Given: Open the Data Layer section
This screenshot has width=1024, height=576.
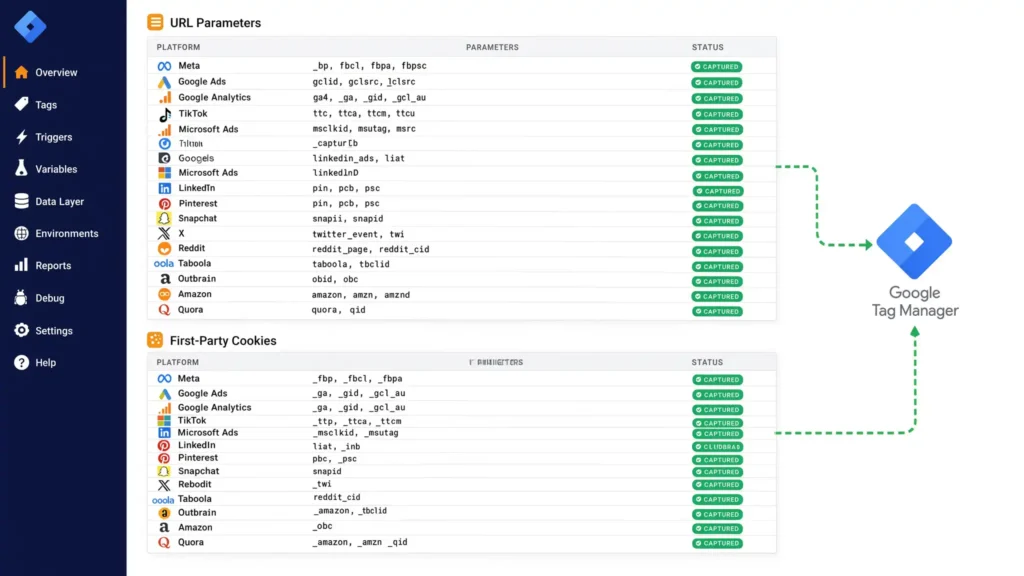Looking at the screenshot, I should point(59,201).
